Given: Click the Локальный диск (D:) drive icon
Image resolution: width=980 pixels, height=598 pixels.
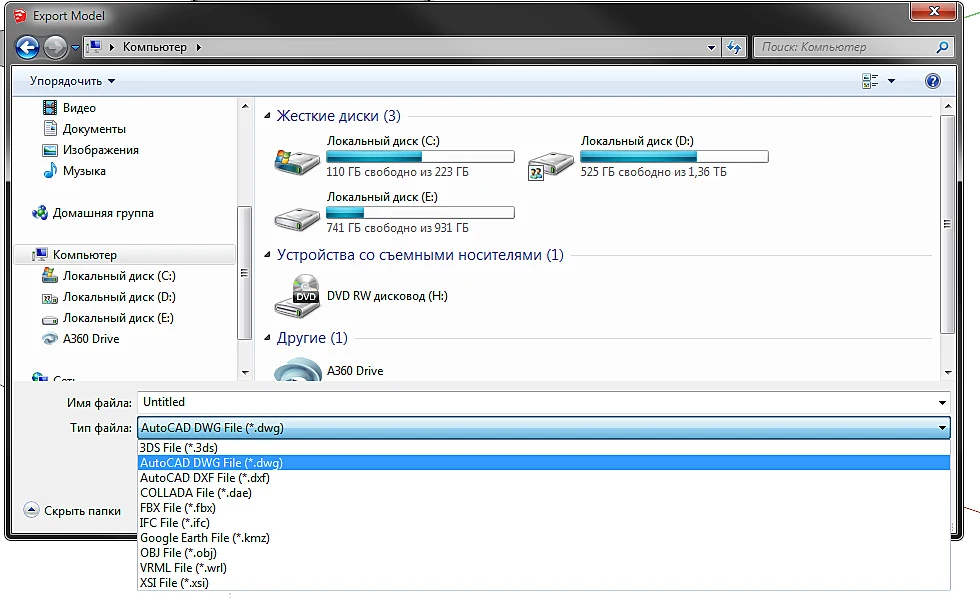Looking at the screenshot, I should point(550,165).
